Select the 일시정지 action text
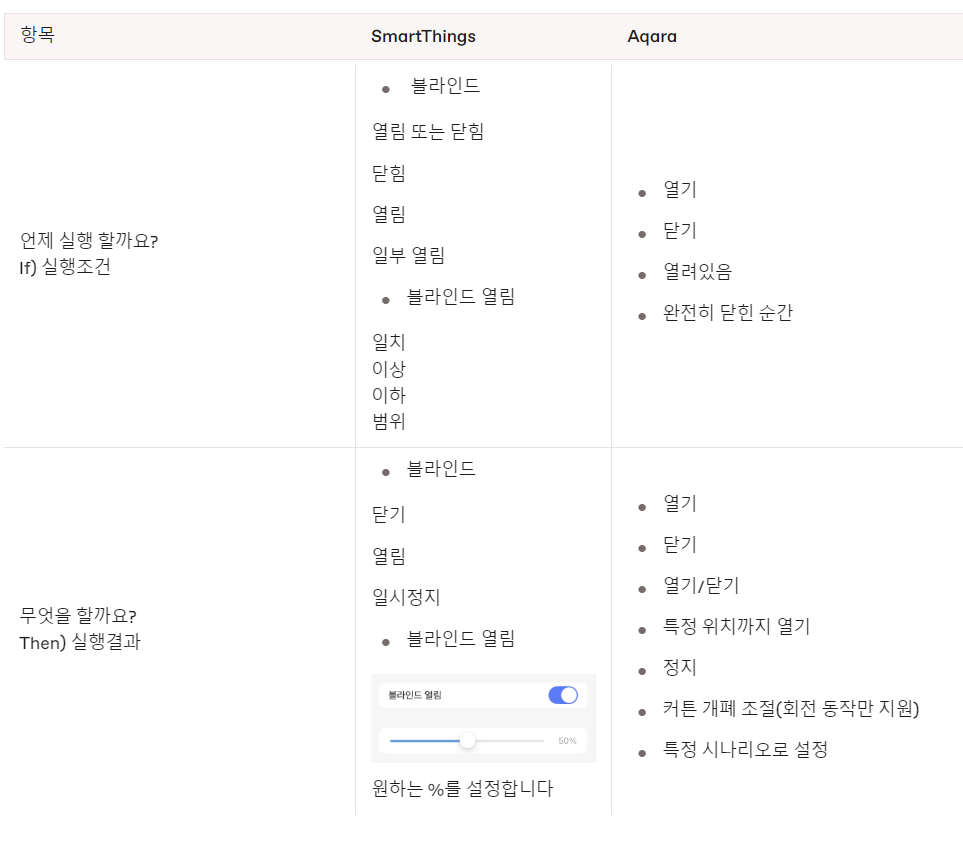 406,598
